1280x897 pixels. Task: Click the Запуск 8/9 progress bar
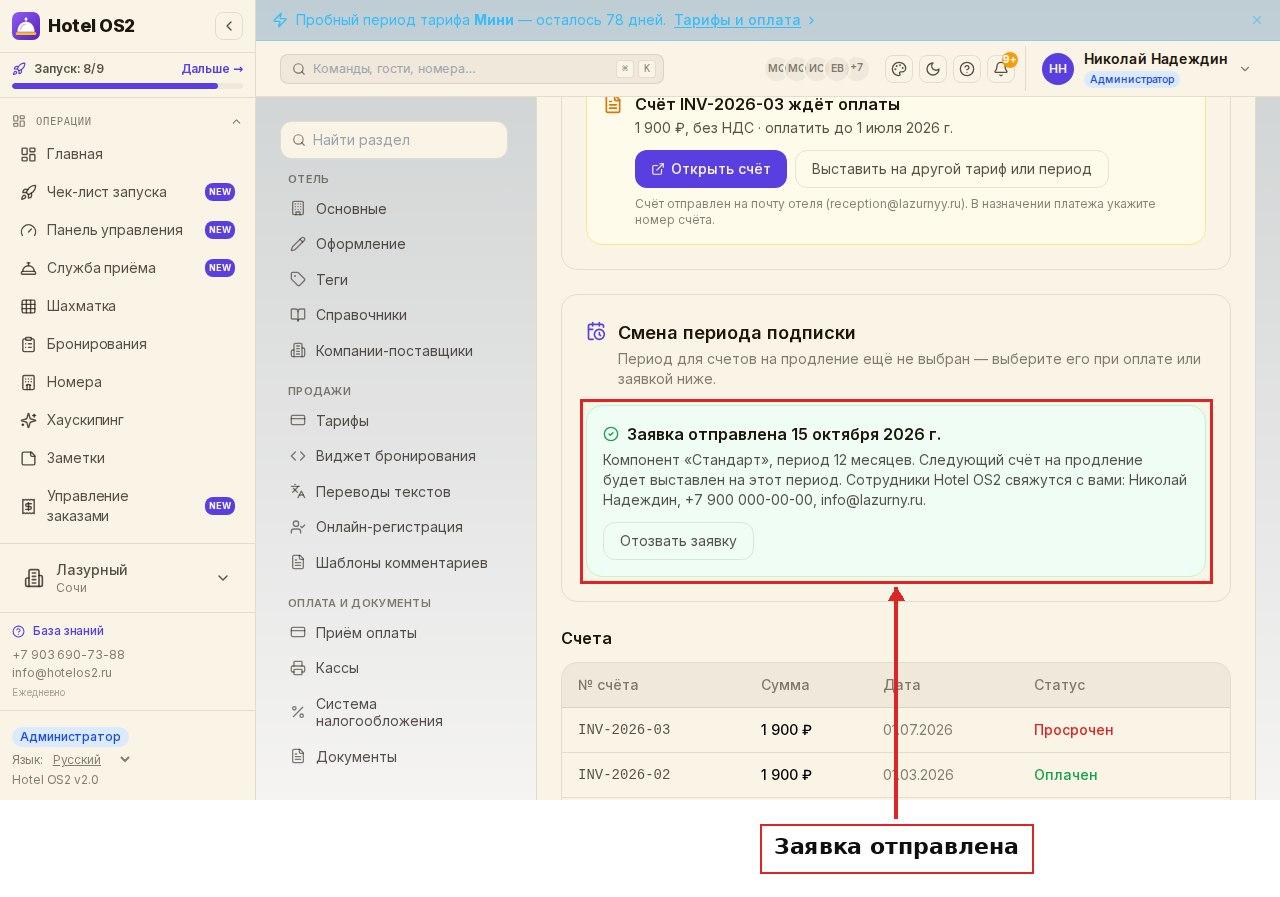point(127,86)
